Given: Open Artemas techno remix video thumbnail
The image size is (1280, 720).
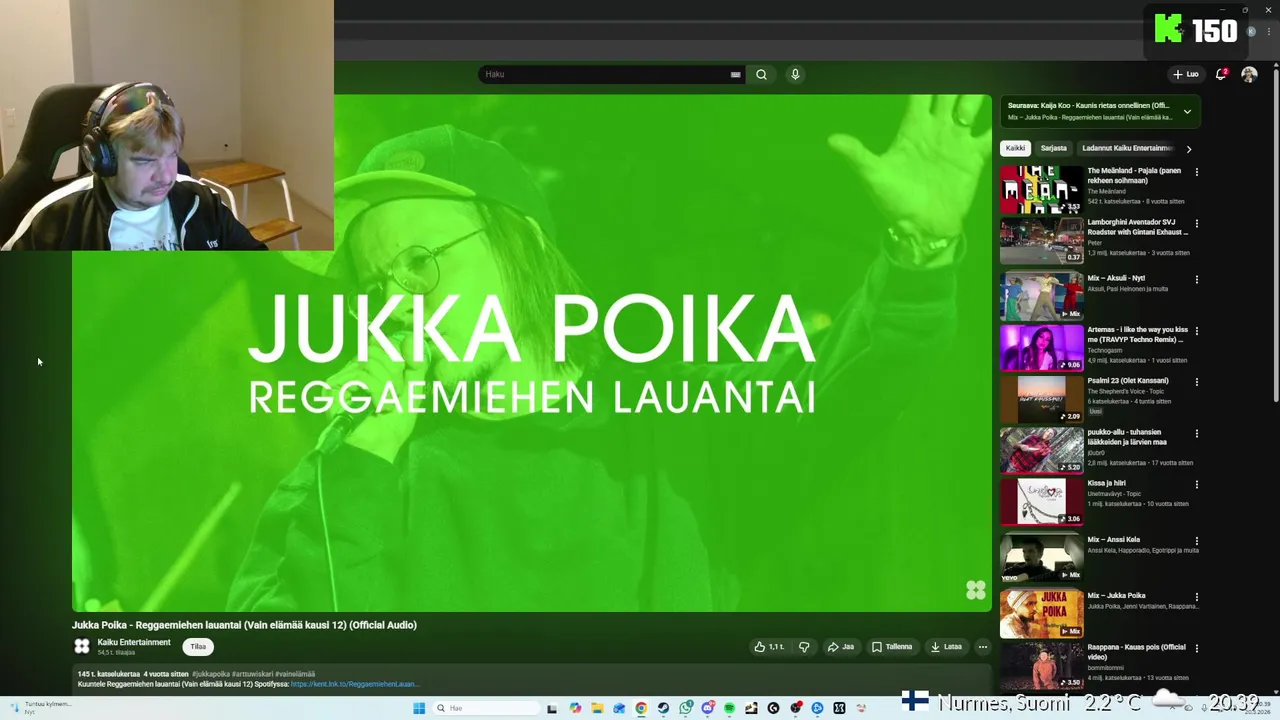Looking at the screenshot, I should pos(1041,348).
